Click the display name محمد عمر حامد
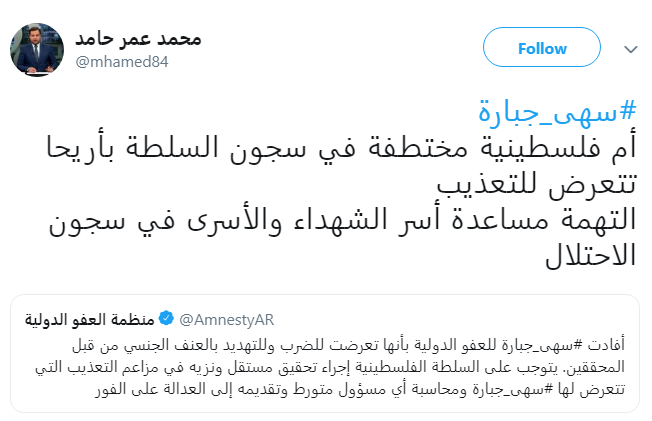The image size is (652, 421). coord(138,39)
